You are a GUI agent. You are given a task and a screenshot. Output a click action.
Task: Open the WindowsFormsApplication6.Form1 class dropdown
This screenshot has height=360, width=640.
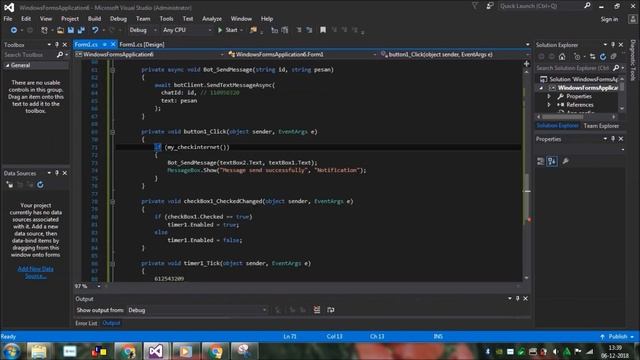pos(301,54)
